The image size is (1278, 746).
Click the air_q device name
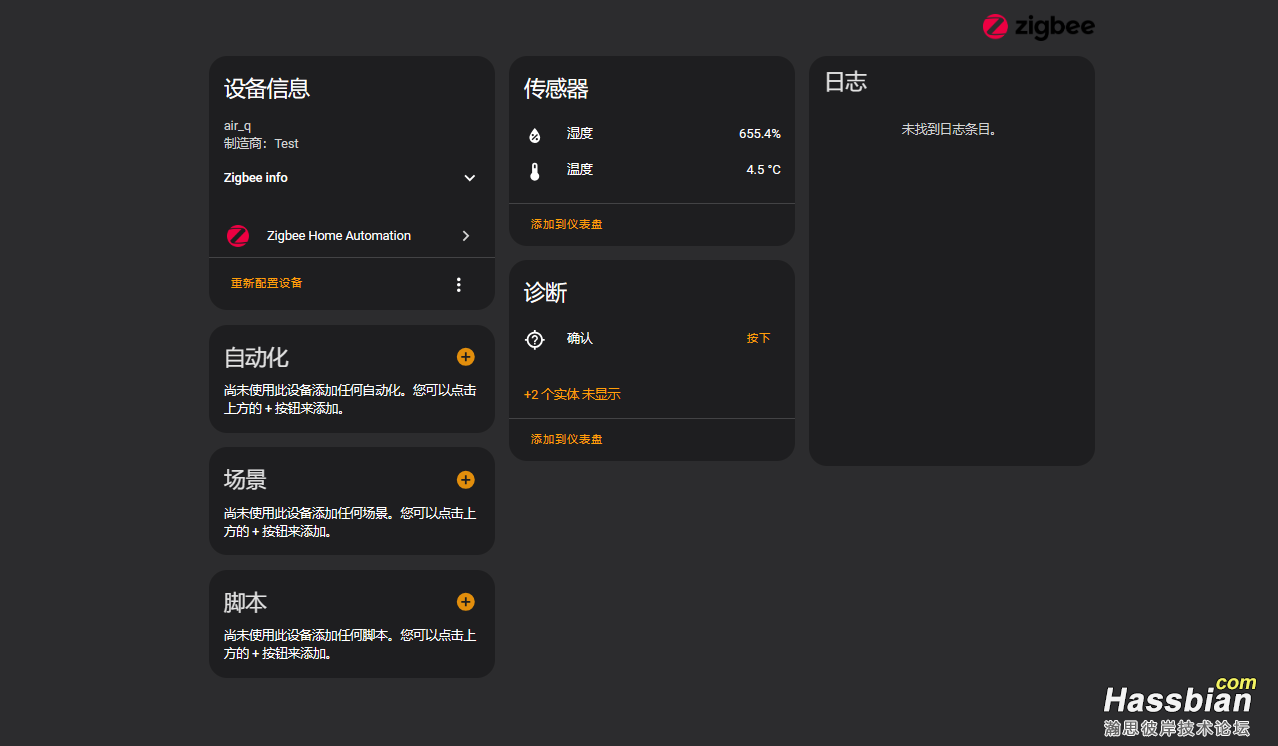[x=238, y=126]
